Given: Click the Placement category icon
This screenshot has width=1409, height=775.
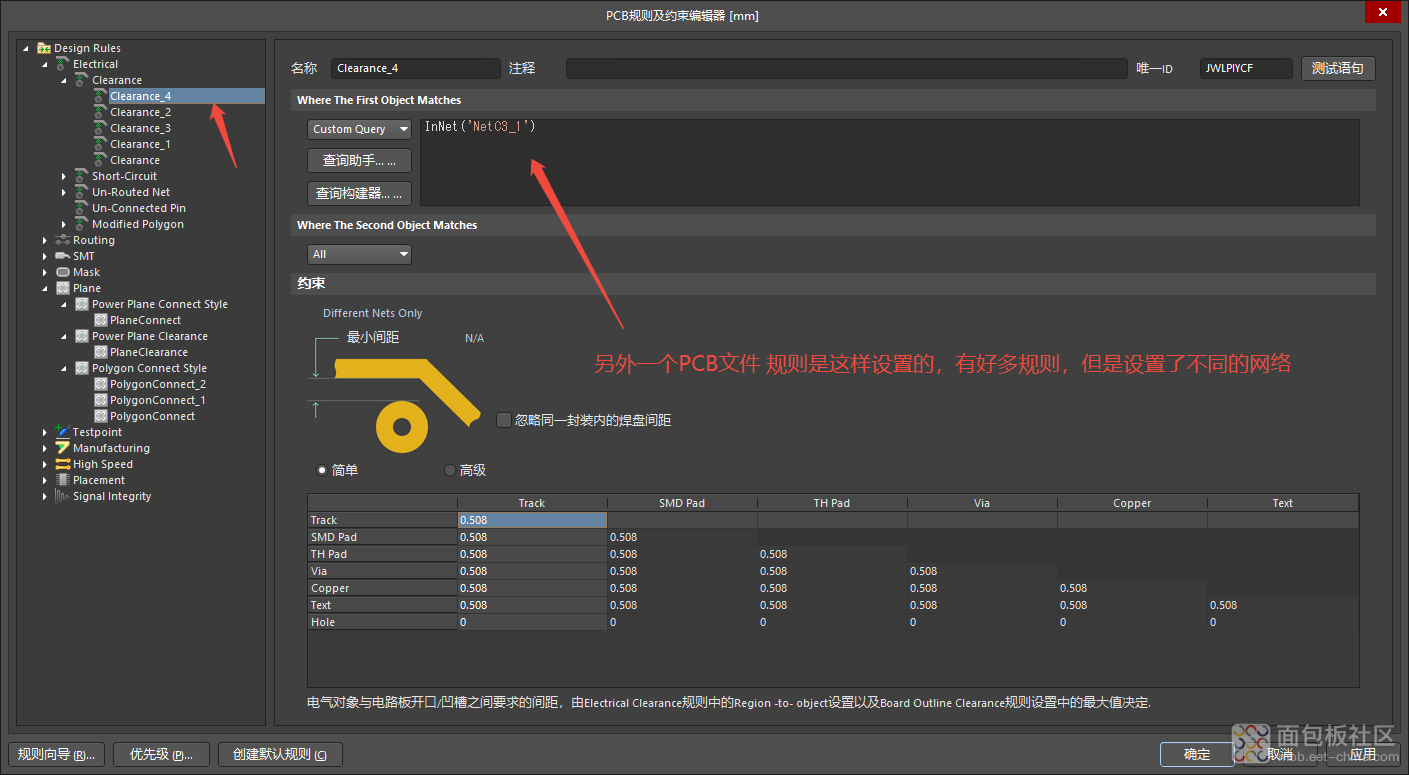Looking at the screenshot, I should [63, 480].
